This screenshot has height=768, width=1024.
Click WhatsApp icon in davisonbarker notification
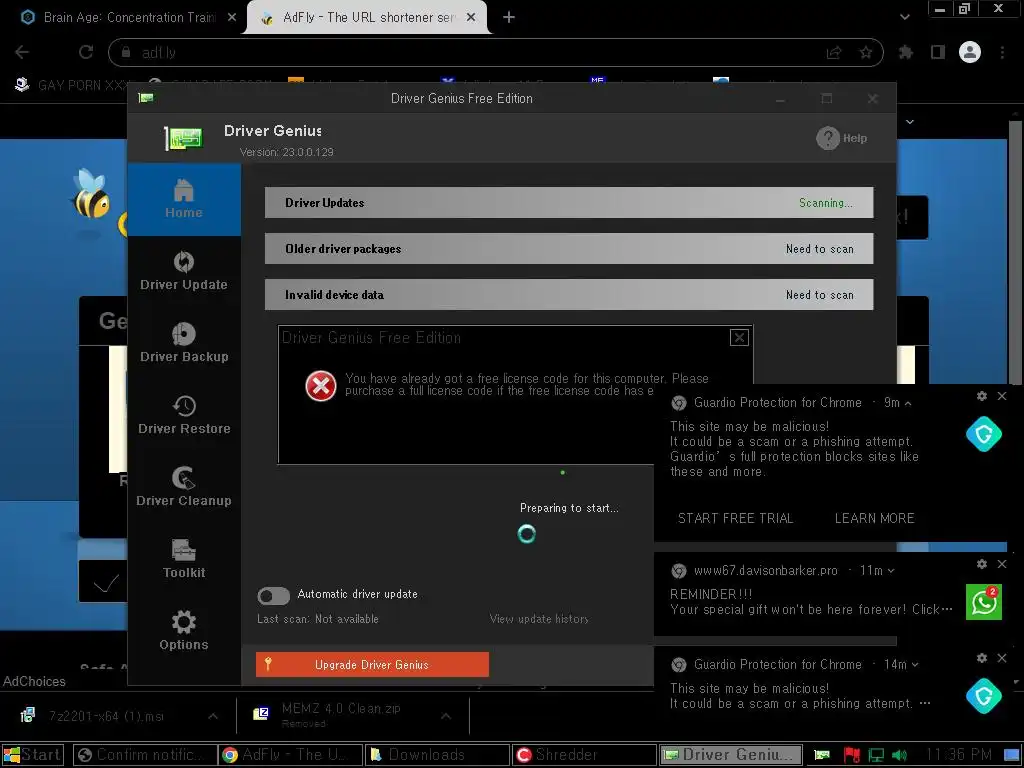(x=984, y=601)
